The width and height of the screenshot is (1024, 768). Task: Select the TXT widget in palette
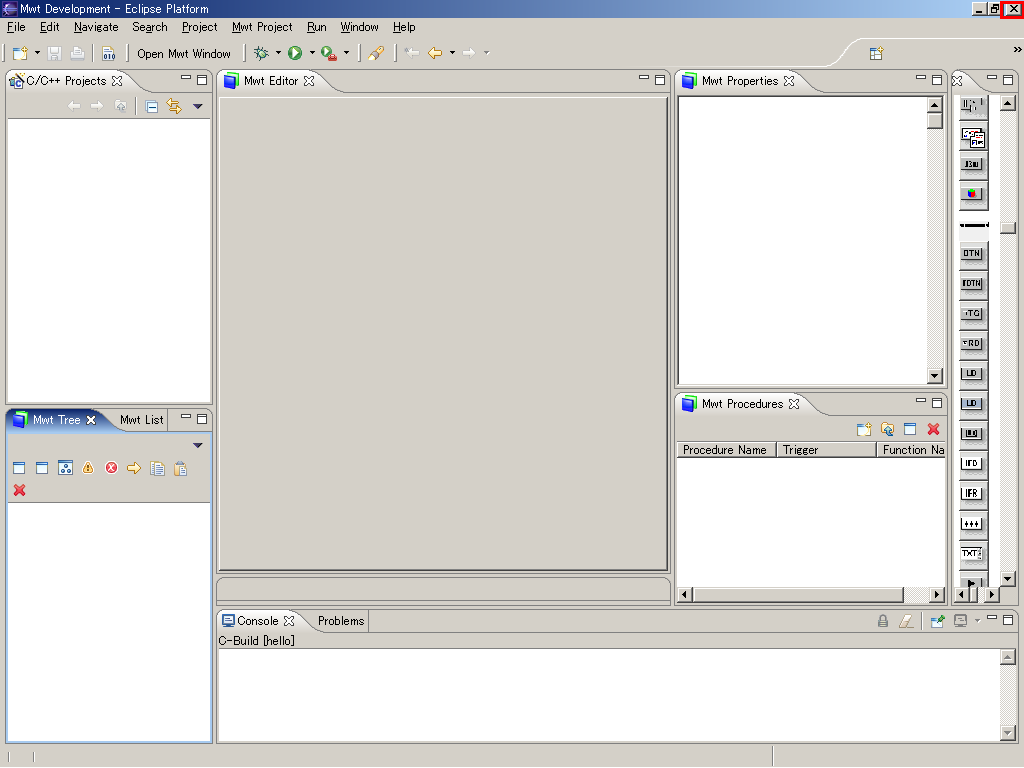(x=972, y=554)
